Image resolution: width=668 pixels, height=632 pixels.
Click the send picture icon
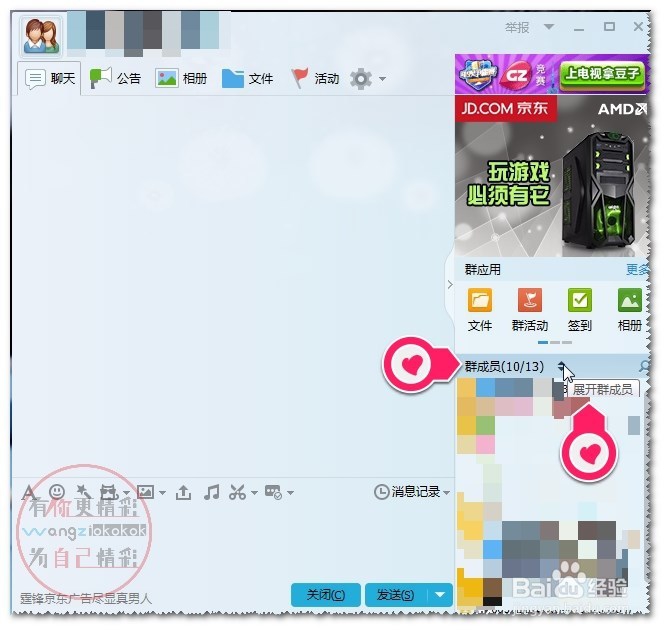(x=145, y=492)
